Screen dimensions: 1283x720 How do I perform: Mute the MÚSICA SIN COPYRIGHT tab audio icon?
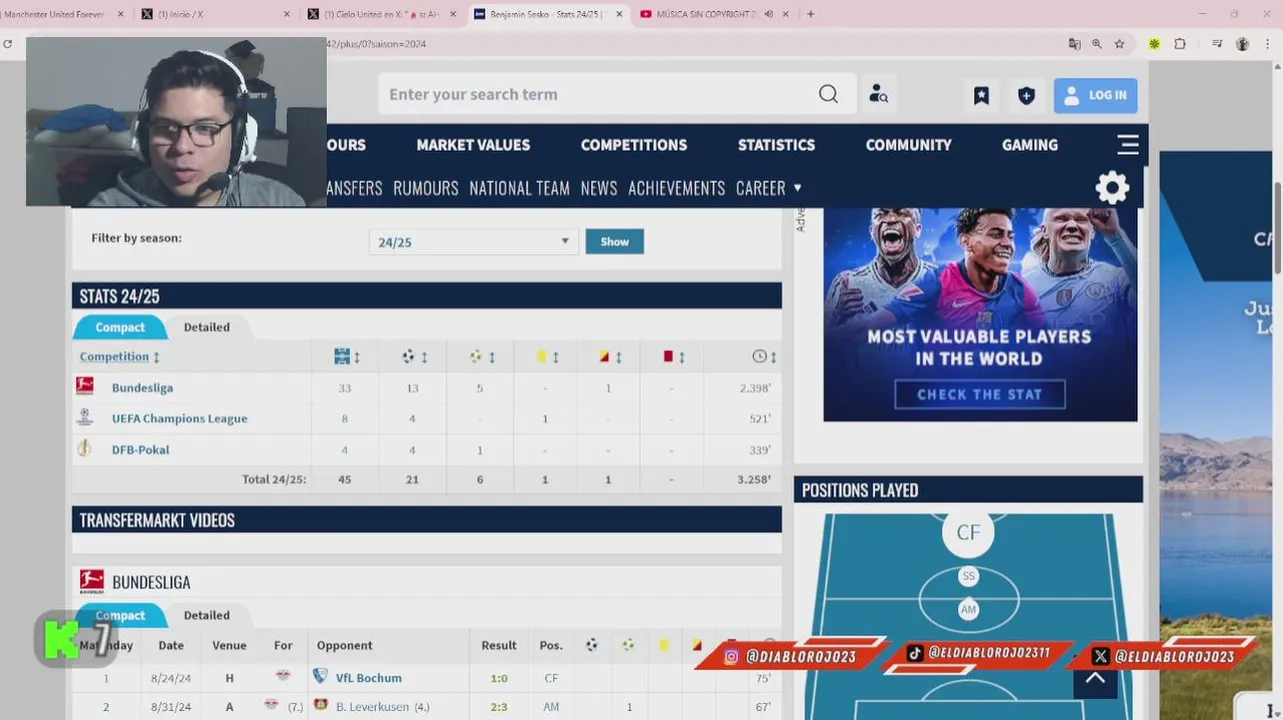coord(768,14)
